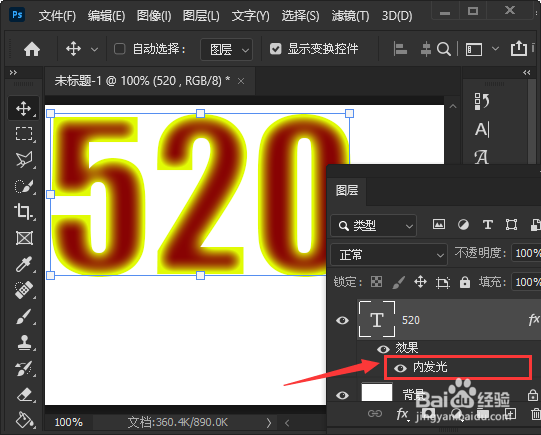This screenshot has height=435, width=541.
Task: Close the 未标题-1 document tab
Action: [x=241, y=81]
